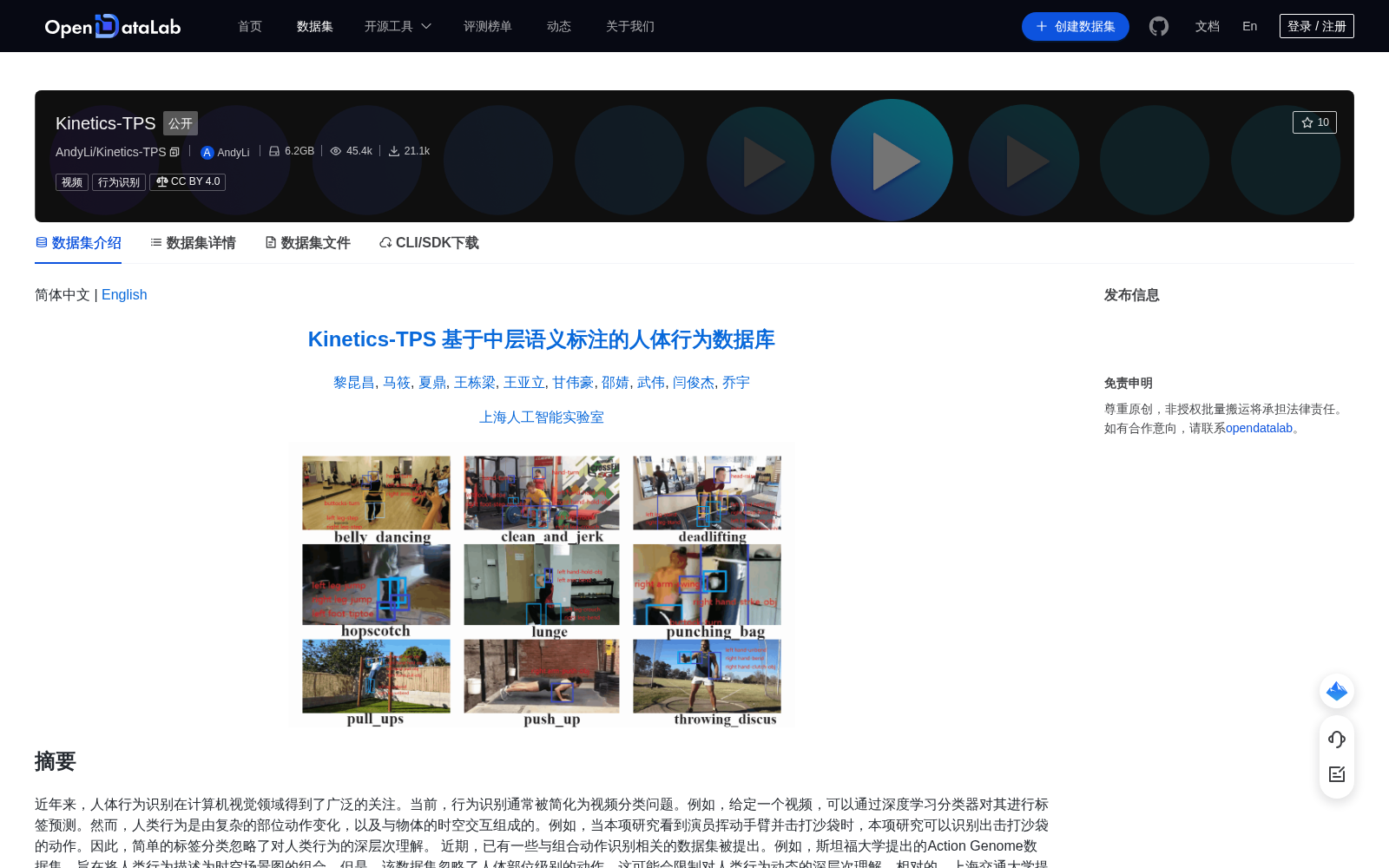This screenshot has height=868, width=1389.
Task: Switch to the 数据集详情 tab
Action: click(193, 243)
